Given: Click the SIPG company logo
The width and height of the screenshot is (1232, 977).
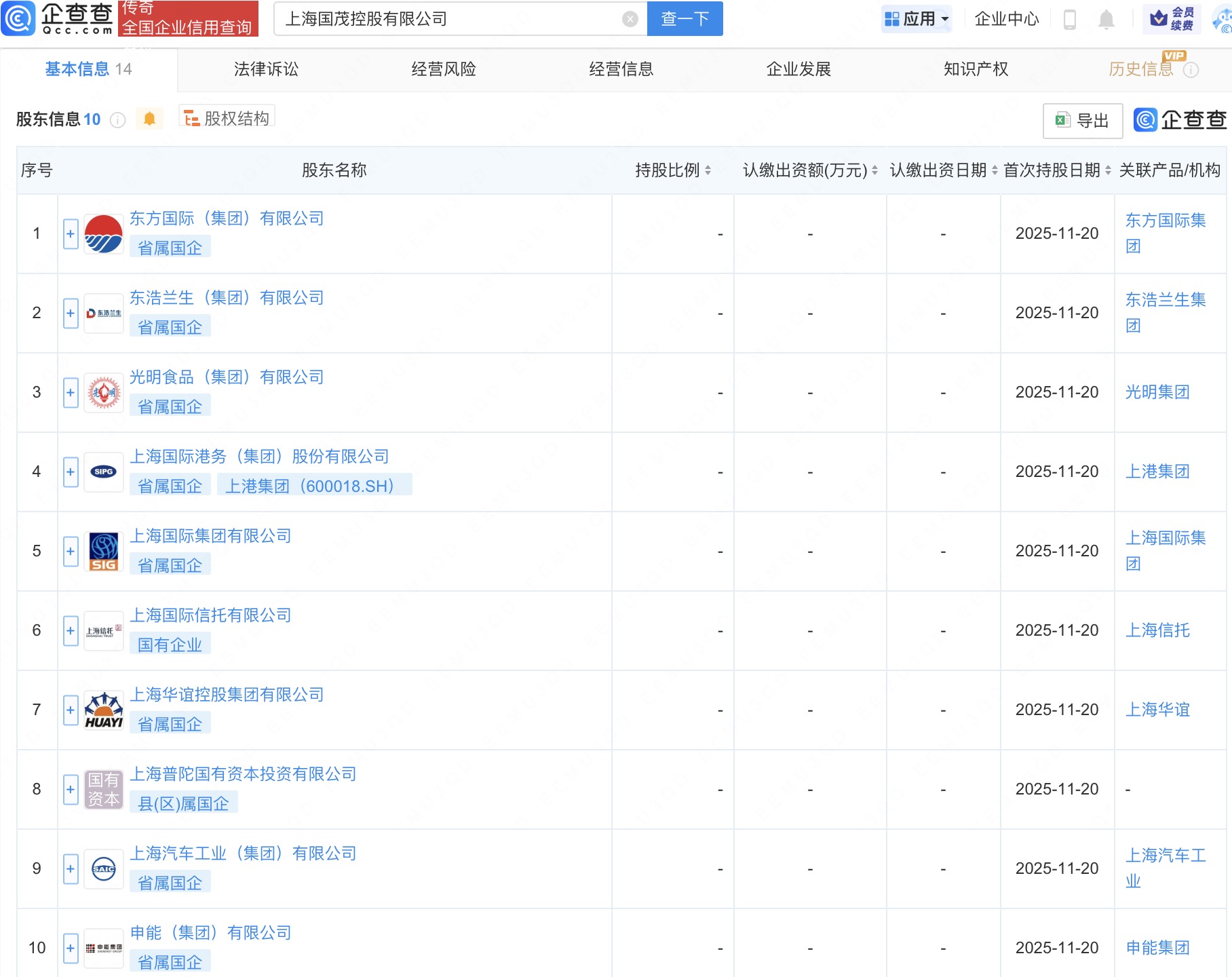Looking at the screenshot, I should coord(104,472).
